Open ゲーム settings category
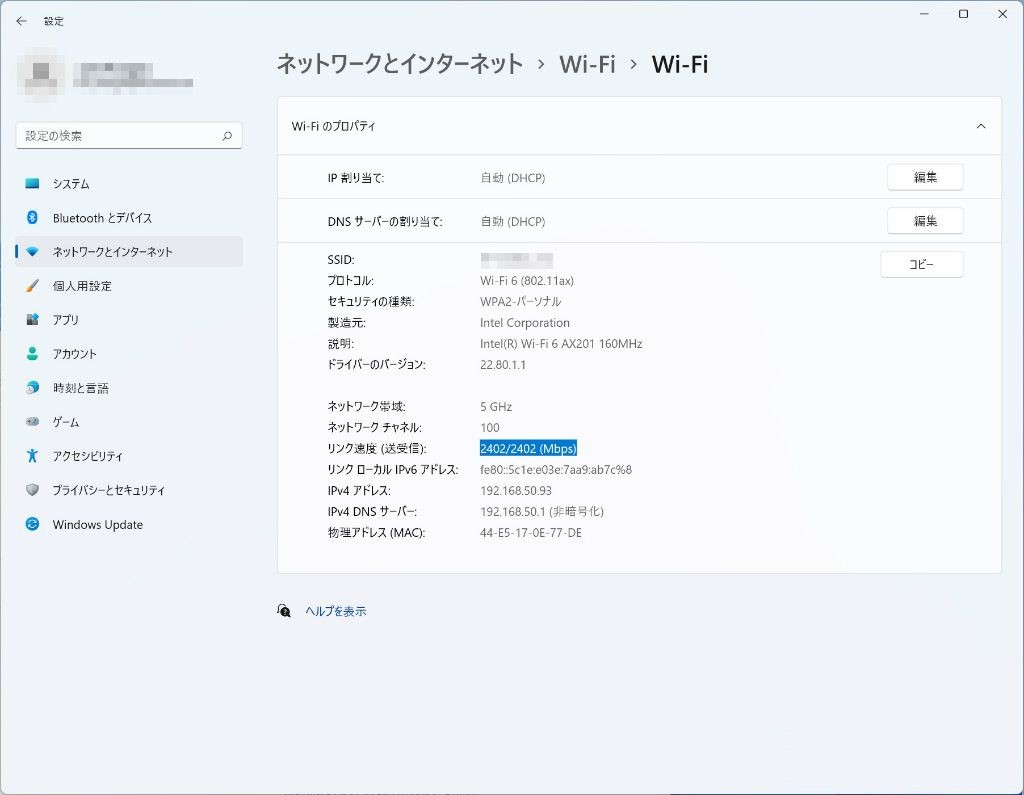 coord(66,422)
